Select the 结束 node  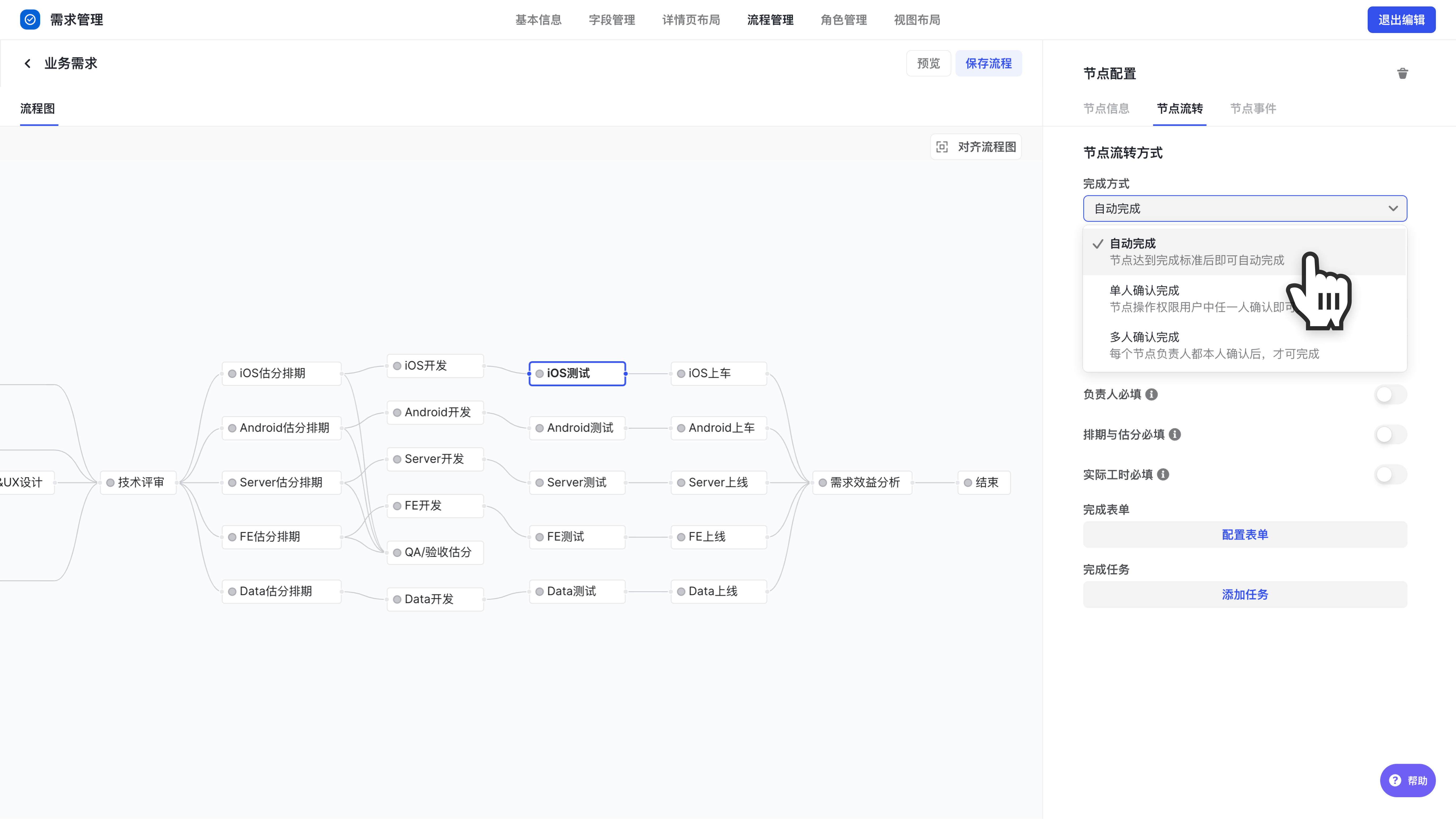984,483
